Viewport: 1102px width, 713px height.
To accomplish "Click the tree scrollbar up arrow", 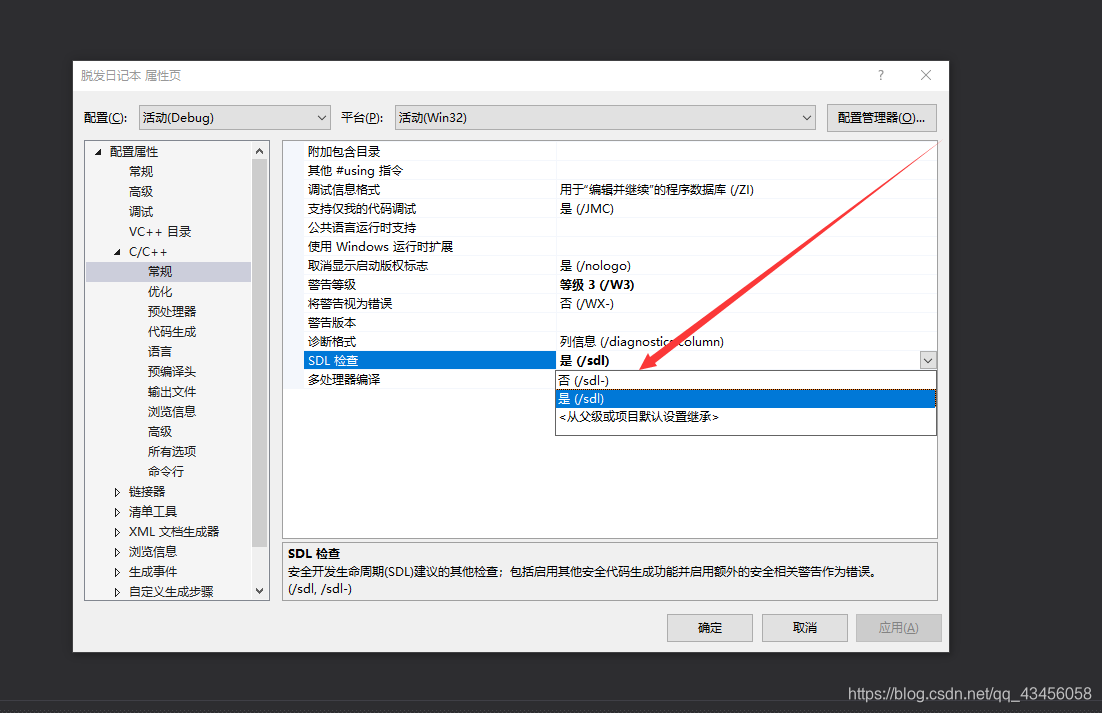I will [259, 151].
